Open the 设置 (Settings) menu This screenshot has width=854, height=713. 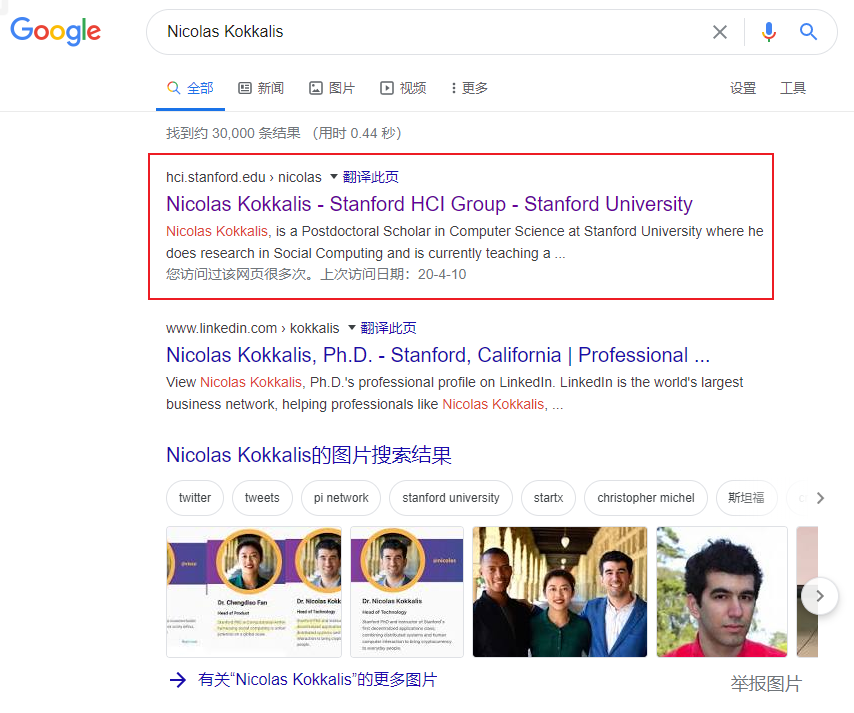pyautogui.click(x=743, y=88)
